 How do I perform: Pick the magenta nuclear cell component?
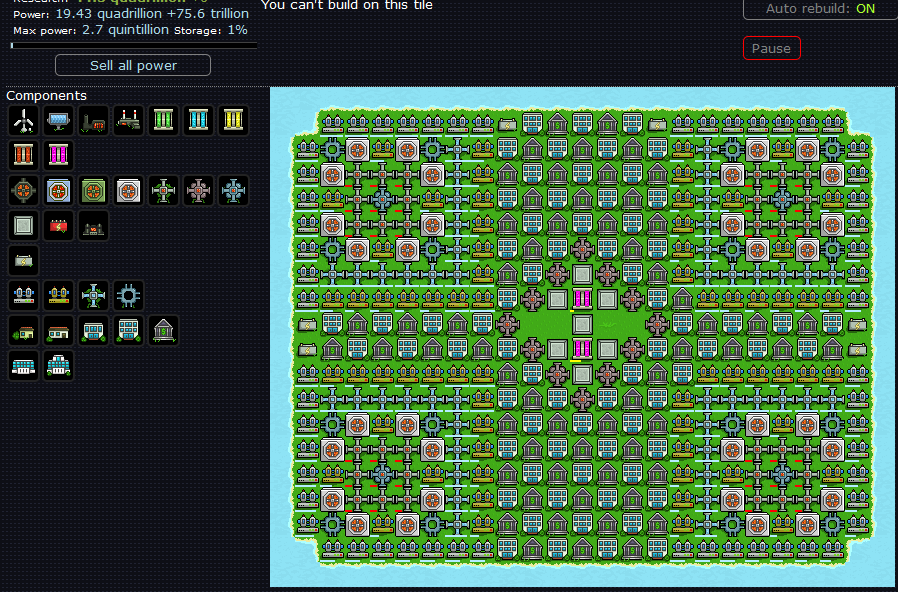(x=58, y=155)
